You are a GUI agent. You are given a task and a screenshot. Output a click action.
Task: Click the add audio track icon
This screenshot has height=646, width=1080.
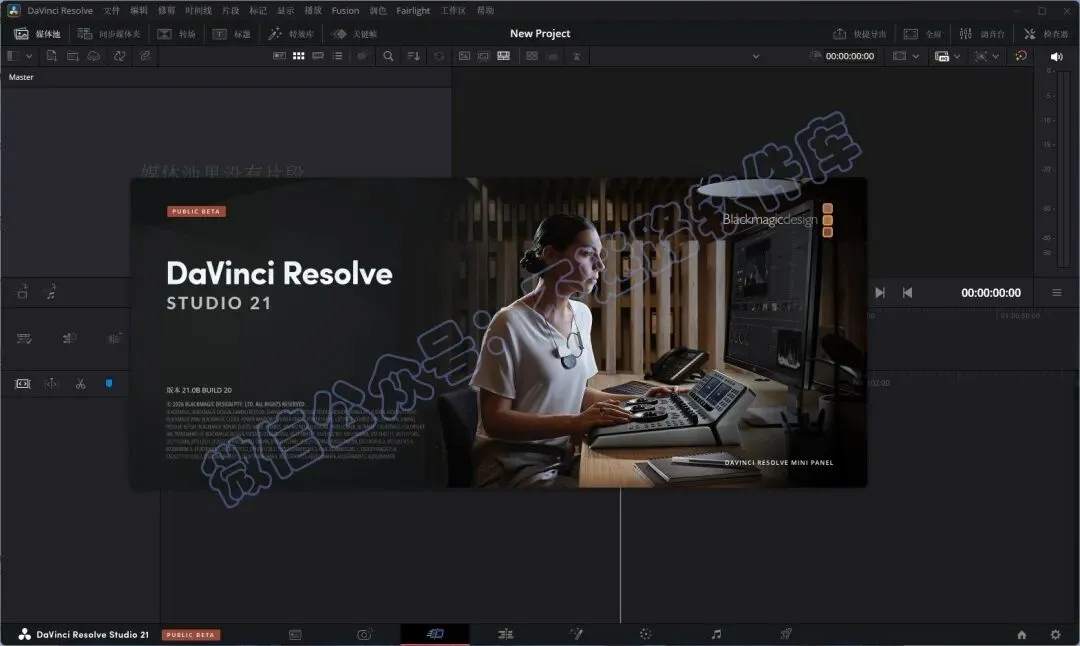tap(51, 292)
